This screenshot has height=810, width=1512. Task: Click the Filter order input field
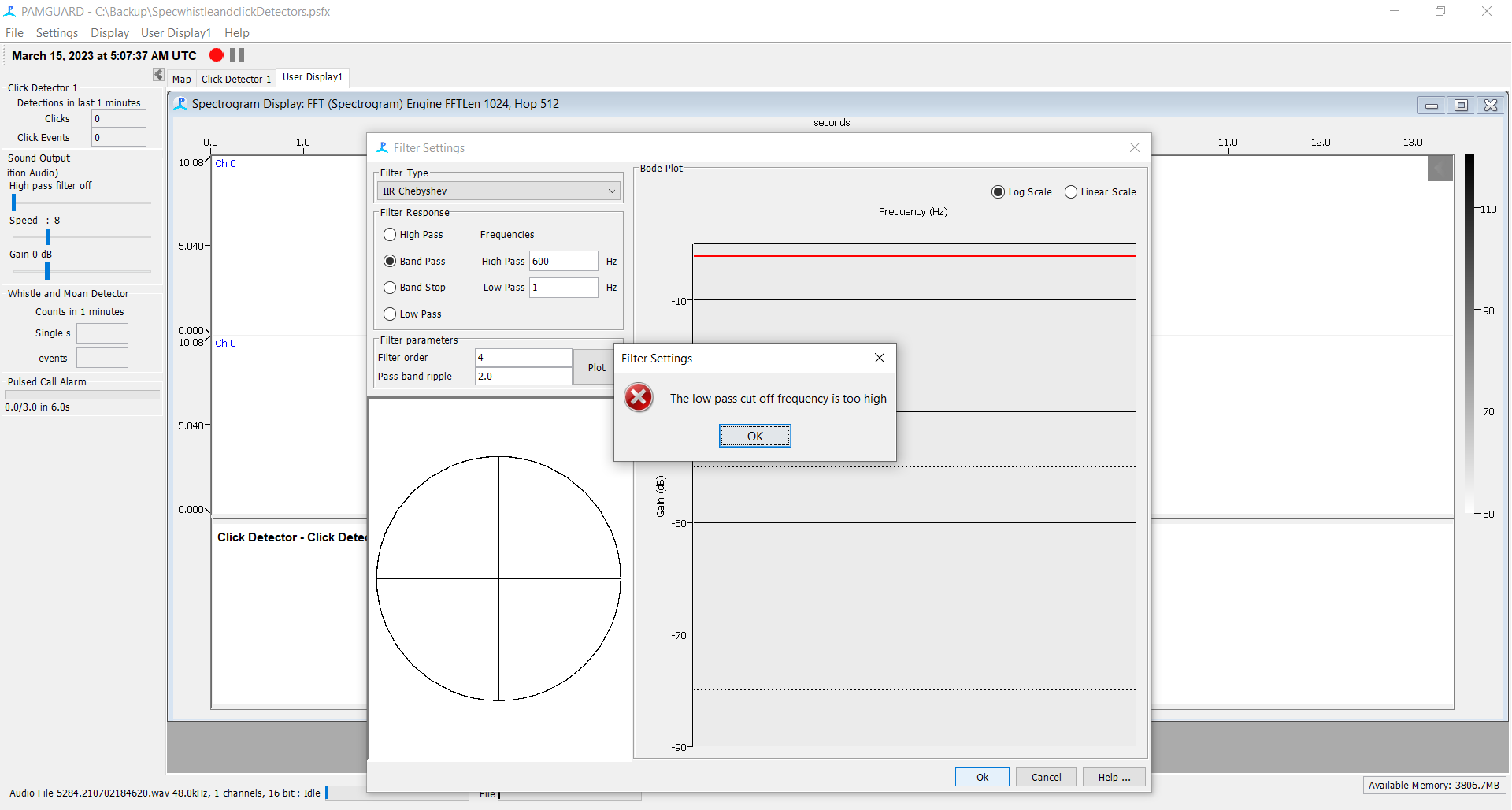[524, 357]
